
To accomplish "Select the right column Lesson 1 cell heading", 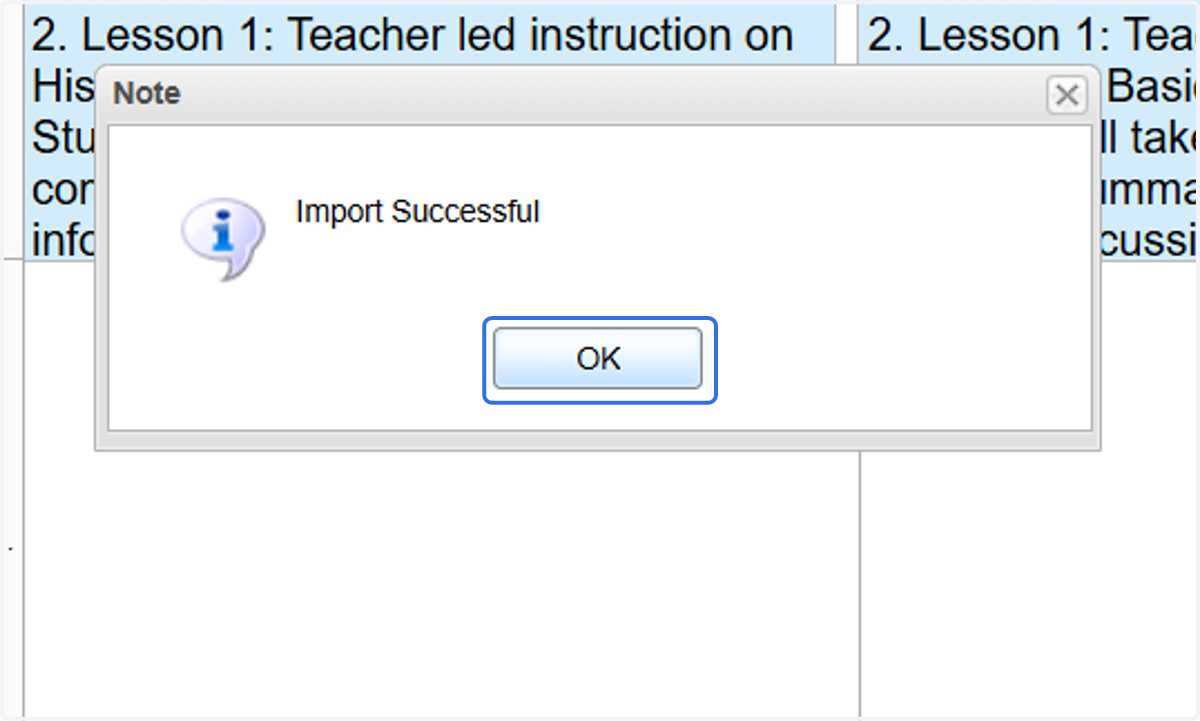I will click(x=1031, y=36).
